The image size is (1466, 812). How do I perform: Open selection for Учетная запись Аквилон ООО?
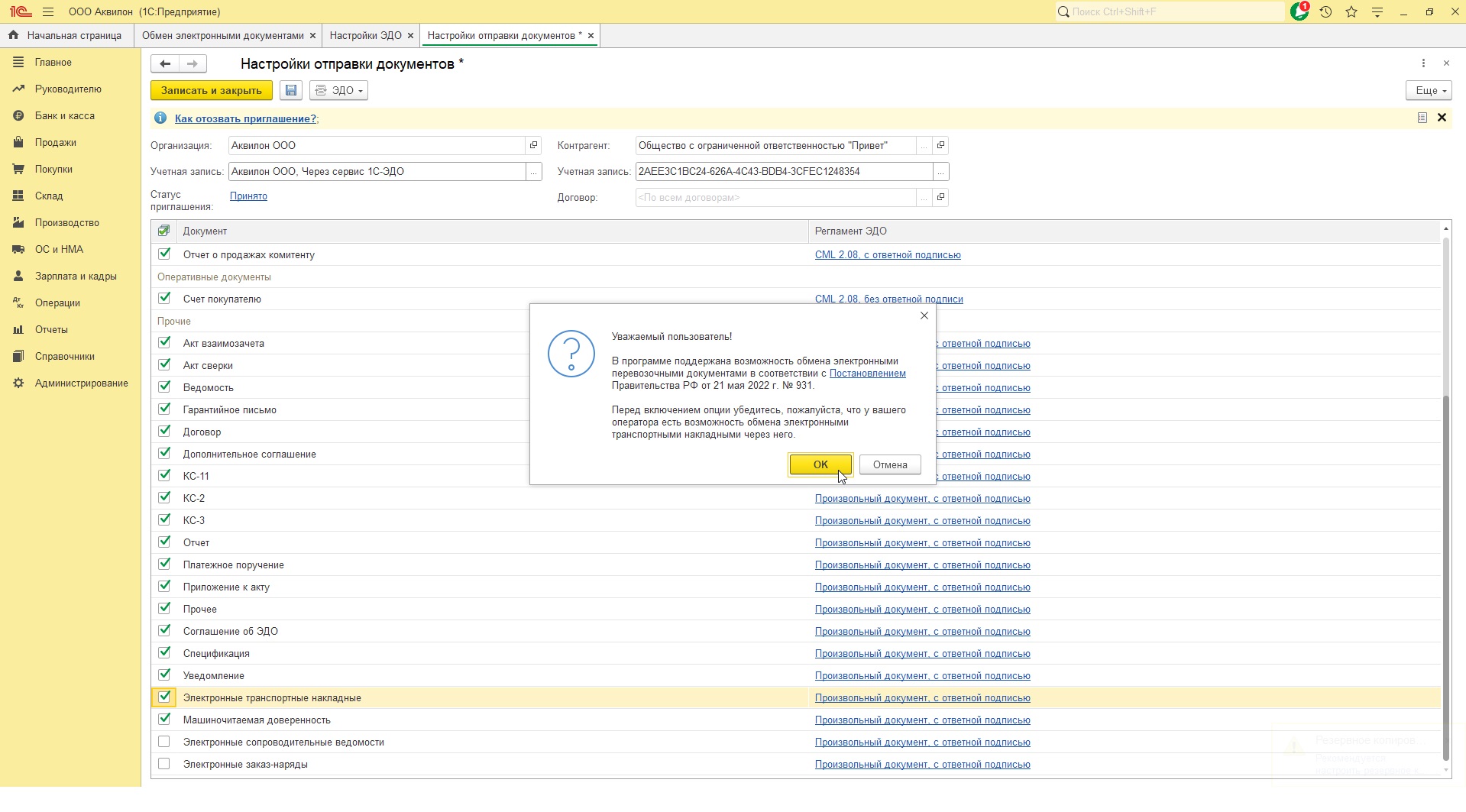534,172
